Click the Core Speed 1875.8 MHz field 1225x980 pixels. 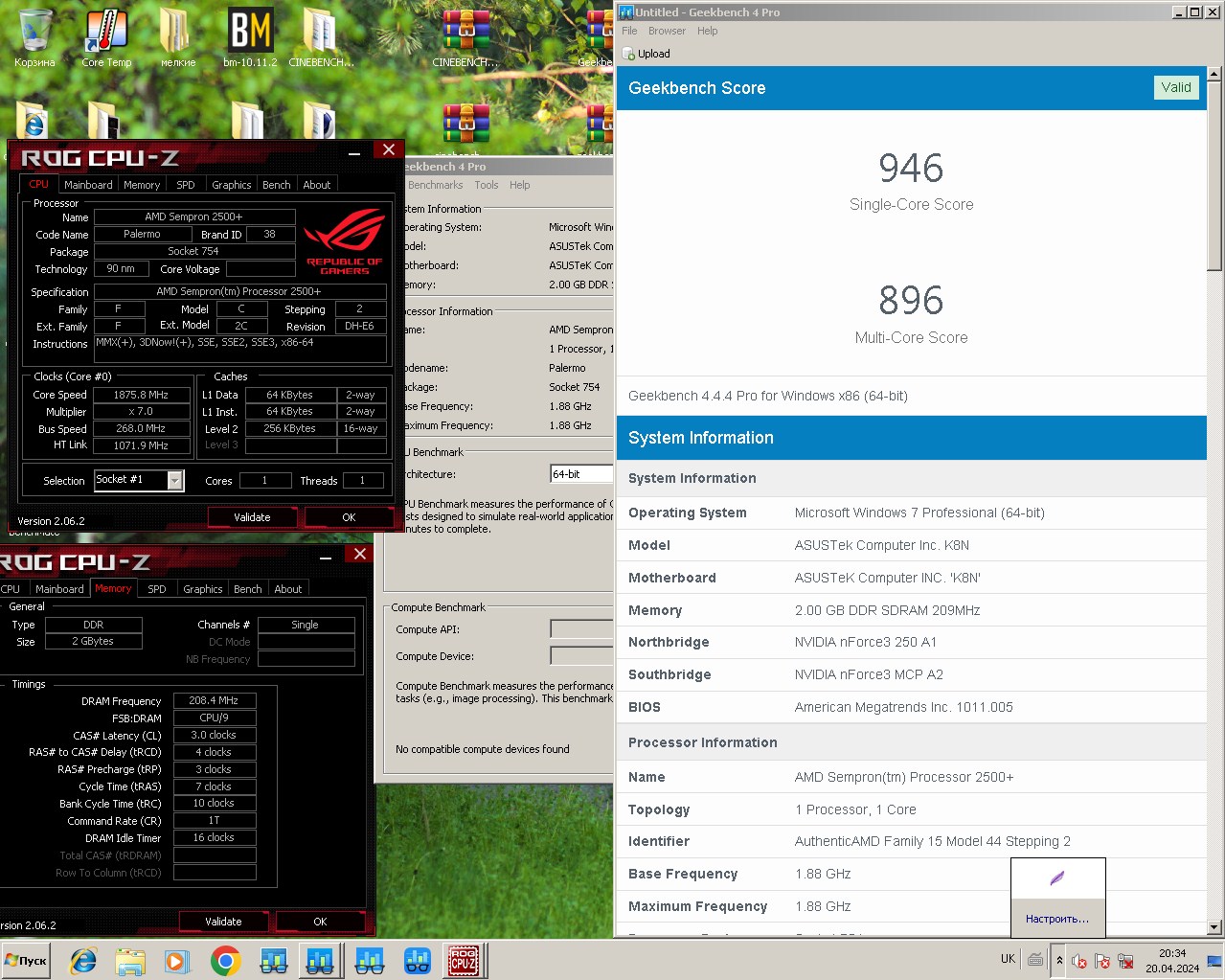(141, 395)
